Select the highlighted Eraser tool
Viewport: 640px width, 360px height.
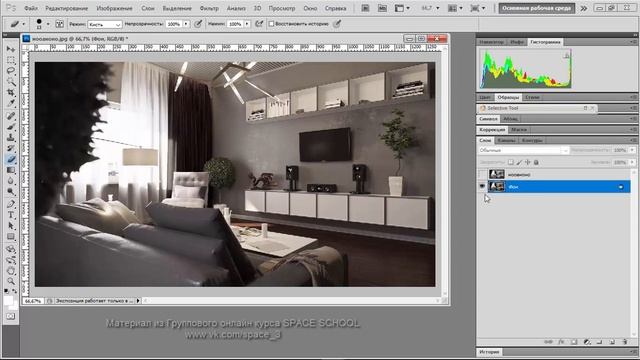tap(11, 159)
